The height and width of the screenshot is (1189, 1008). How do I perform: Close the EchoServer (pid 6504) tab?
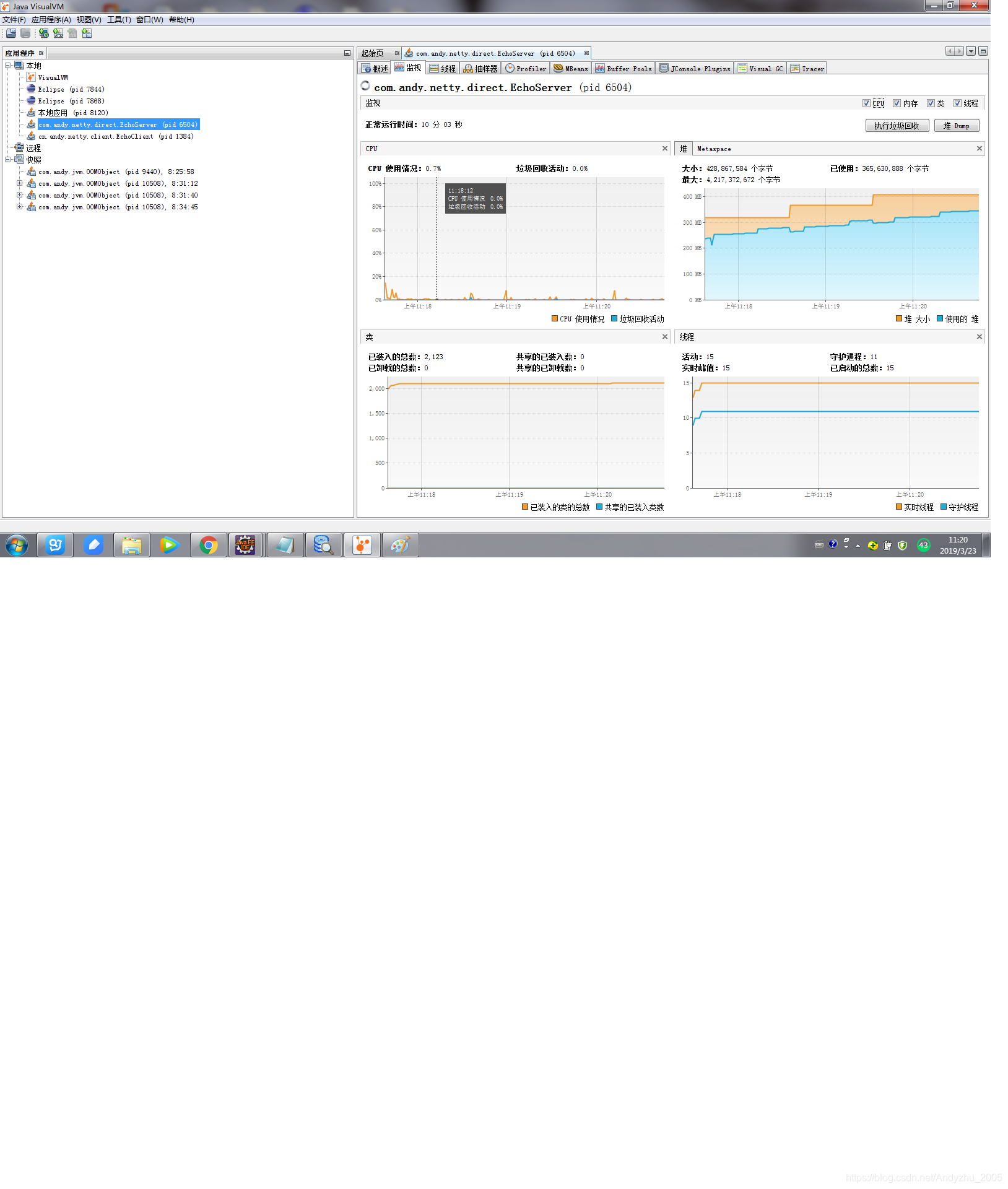[x=586, y=53]
